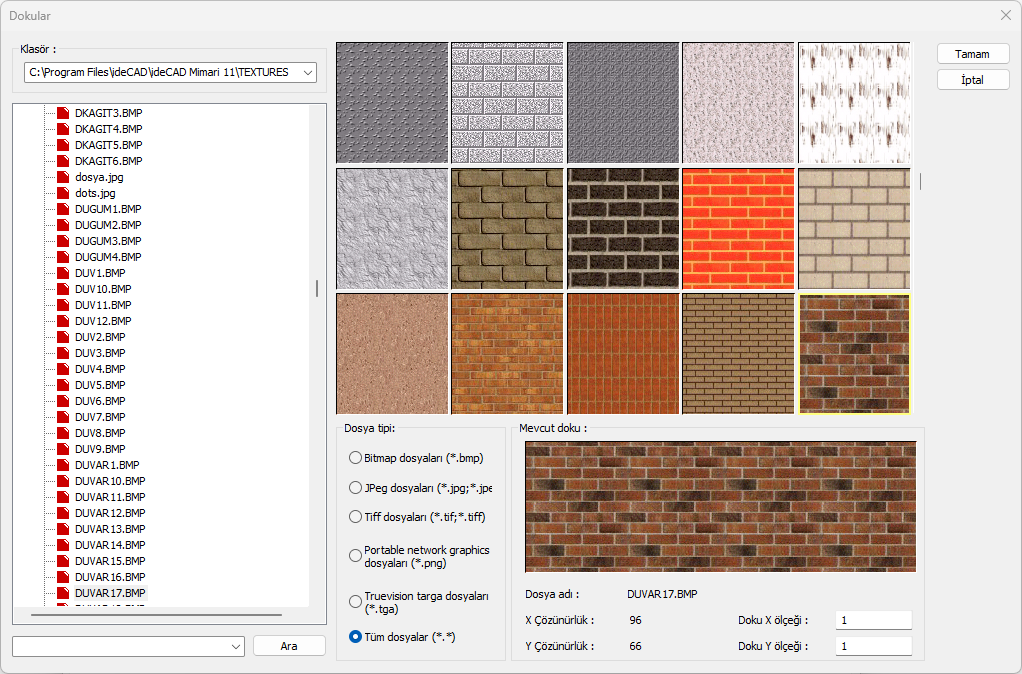Image resolution: width=1022 pixels, height=674 pixels.
Task: Select Truevision targa dosyaları file type
Action: click(355, 601)
